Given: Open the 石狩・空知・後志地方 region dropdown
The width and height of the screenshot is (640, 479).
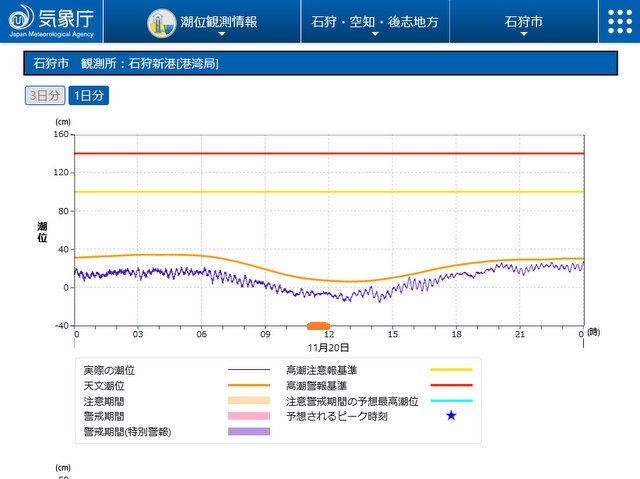Looking at the screenshot, I should pyautogui.click(x=374, y=23).
